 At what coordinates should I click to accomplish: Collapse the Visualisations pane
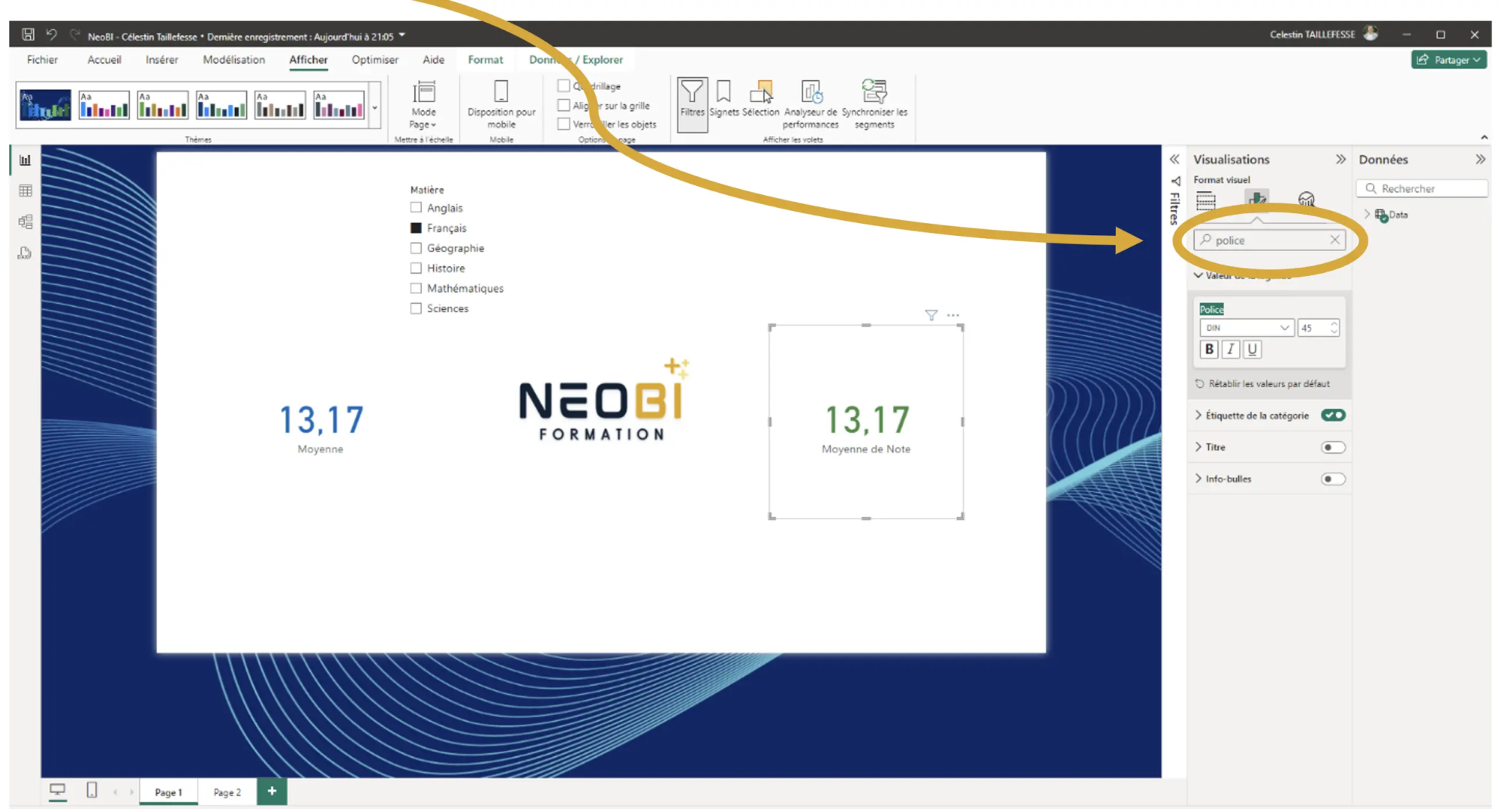click(x=1340, y=160)
